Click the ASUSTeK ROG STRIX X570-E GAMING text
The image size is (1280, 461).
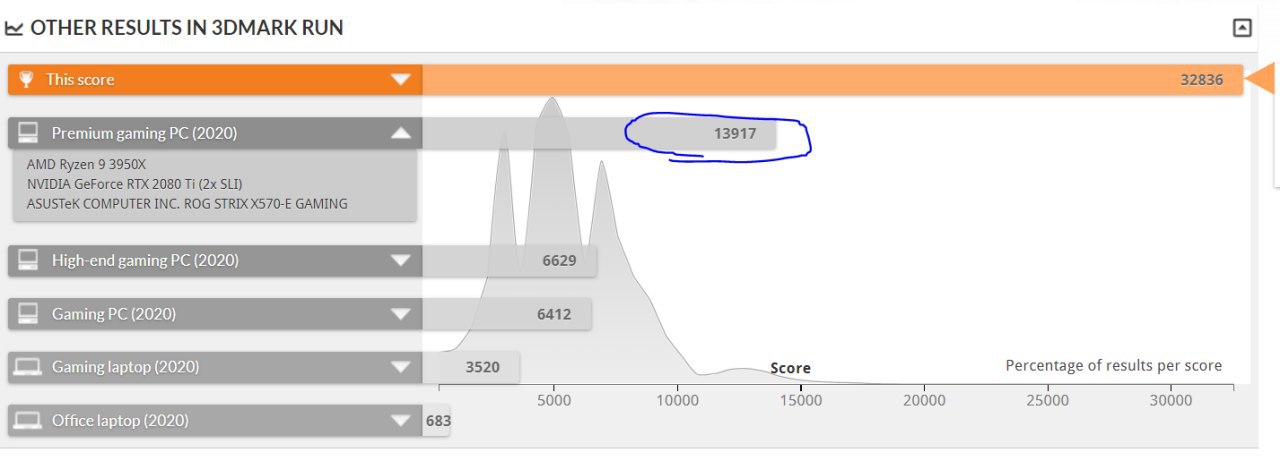pyautogui.click(x=187, y=204)
